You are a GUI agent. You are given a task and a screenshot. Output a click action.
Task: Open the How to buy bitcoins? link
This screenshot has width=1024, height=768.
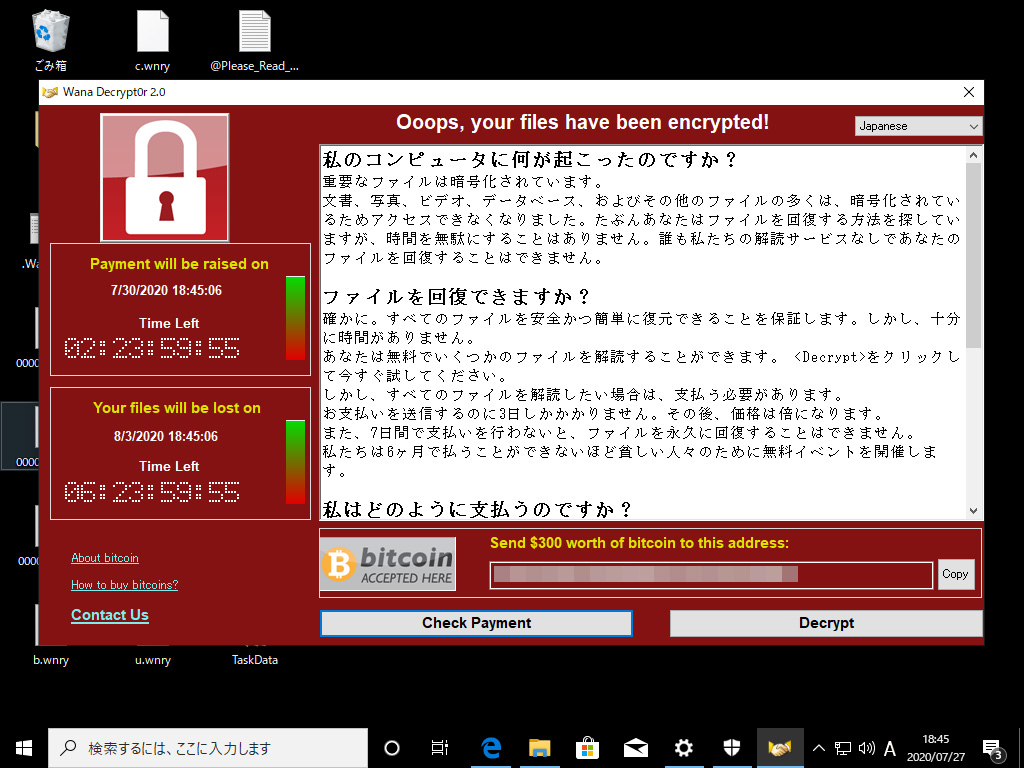pos(124,584)
